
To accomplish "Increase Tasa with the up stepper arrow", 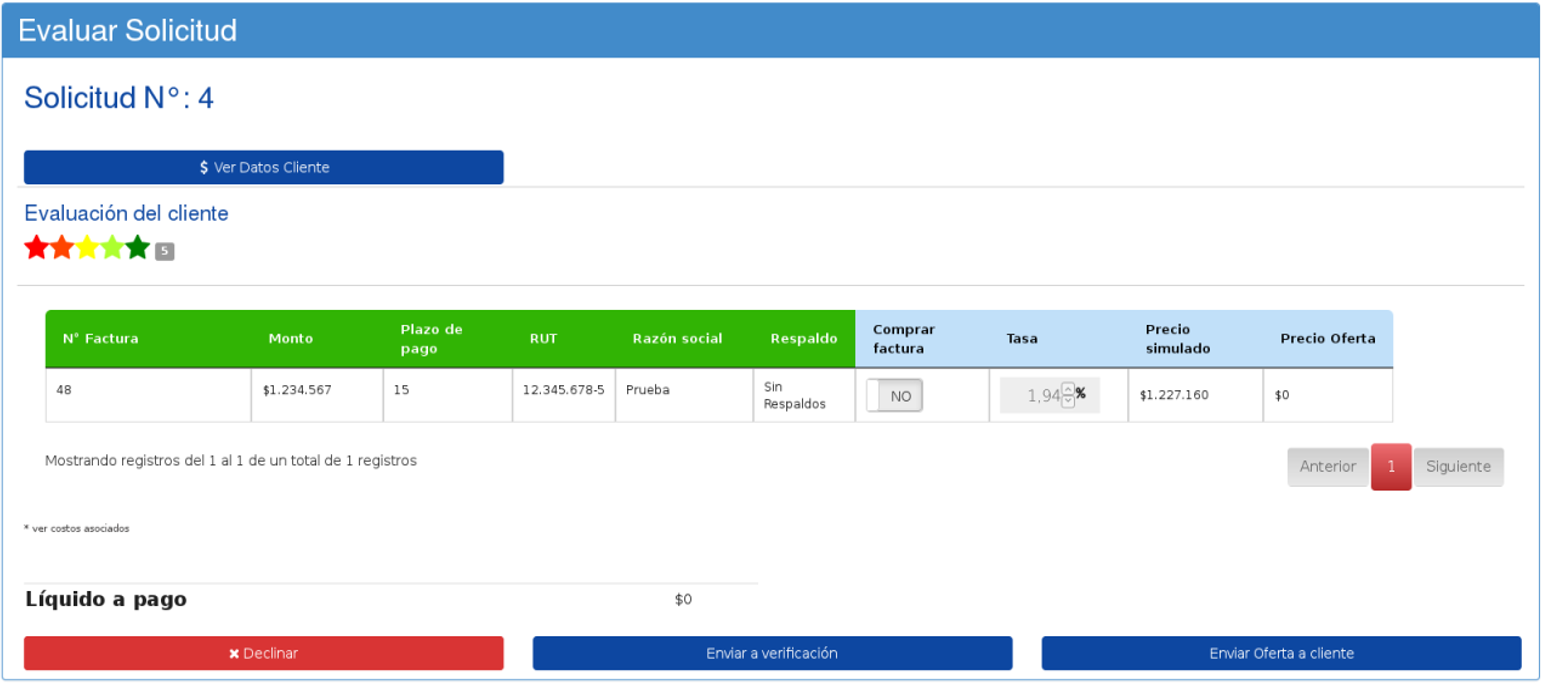I will [x=1068, y=389].
